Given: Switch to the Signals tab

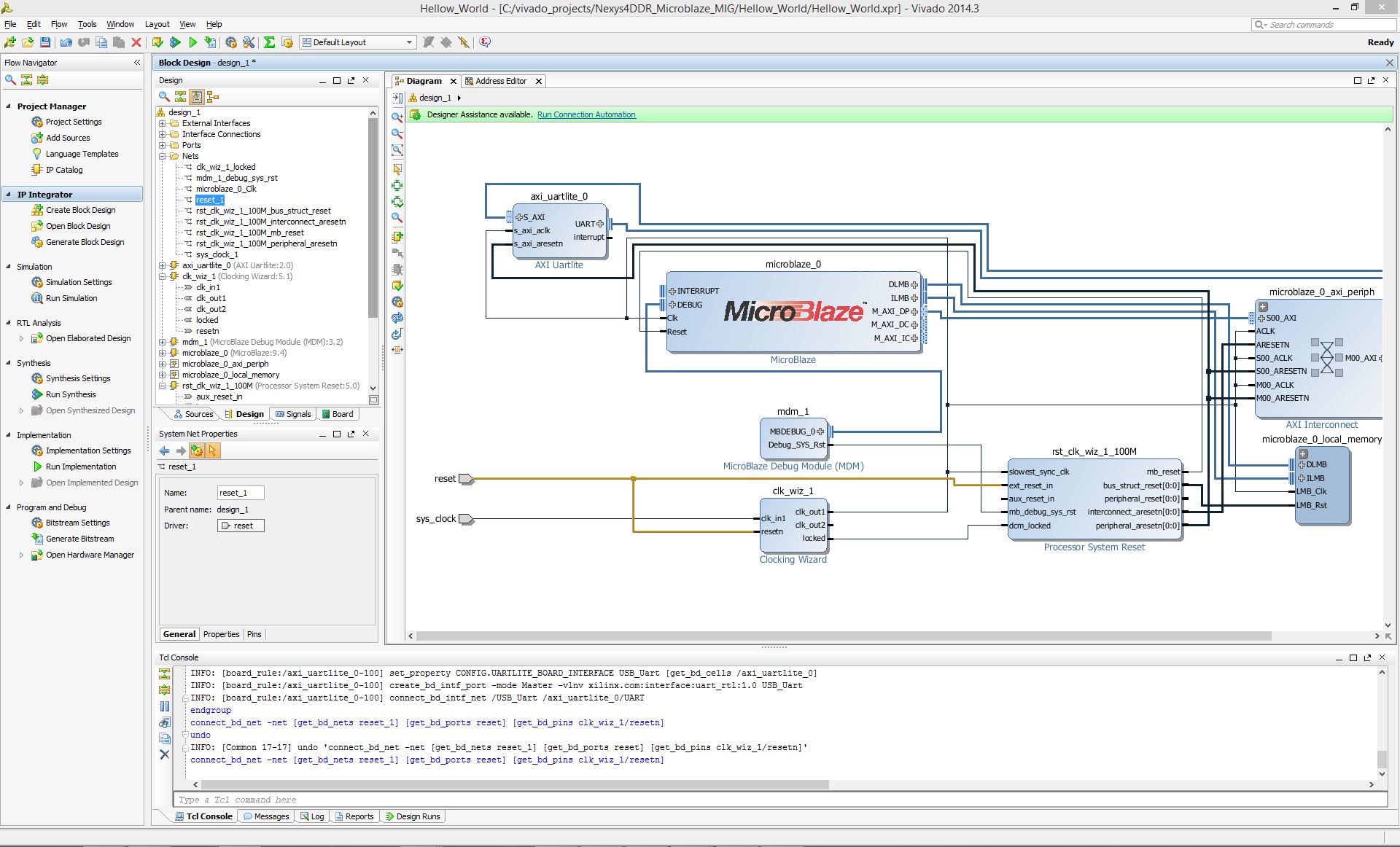Looking at the screenshot, I should click(x=293, y=414).
